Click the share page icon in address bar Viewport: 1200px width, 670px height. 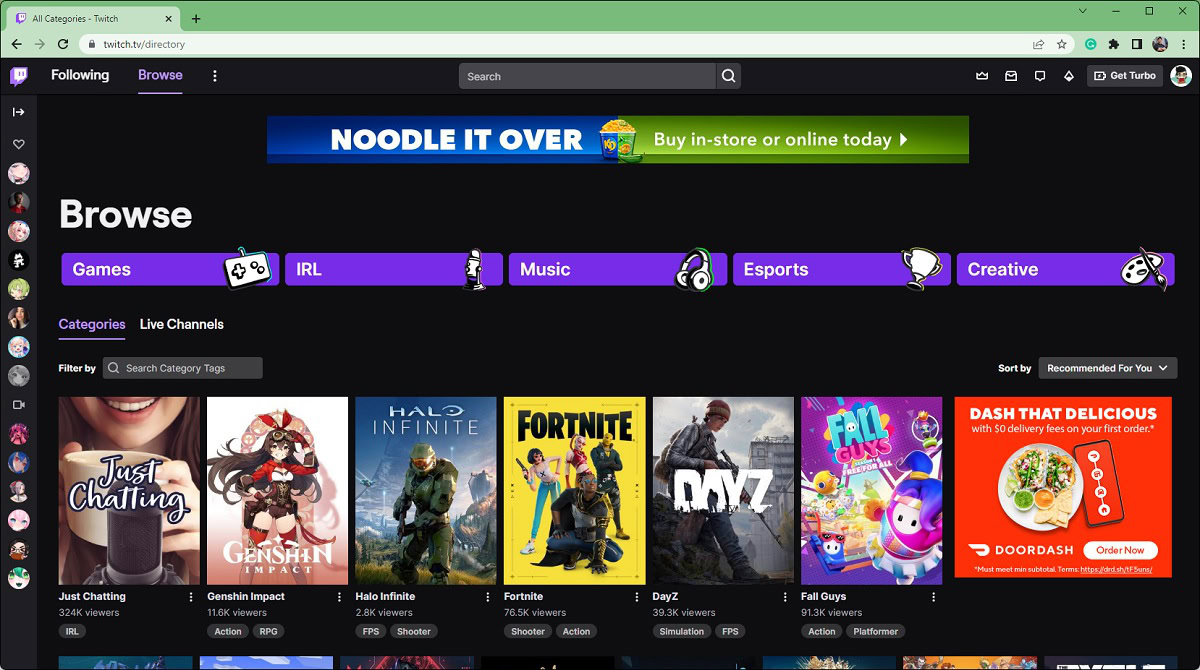tap(1039, 44)
